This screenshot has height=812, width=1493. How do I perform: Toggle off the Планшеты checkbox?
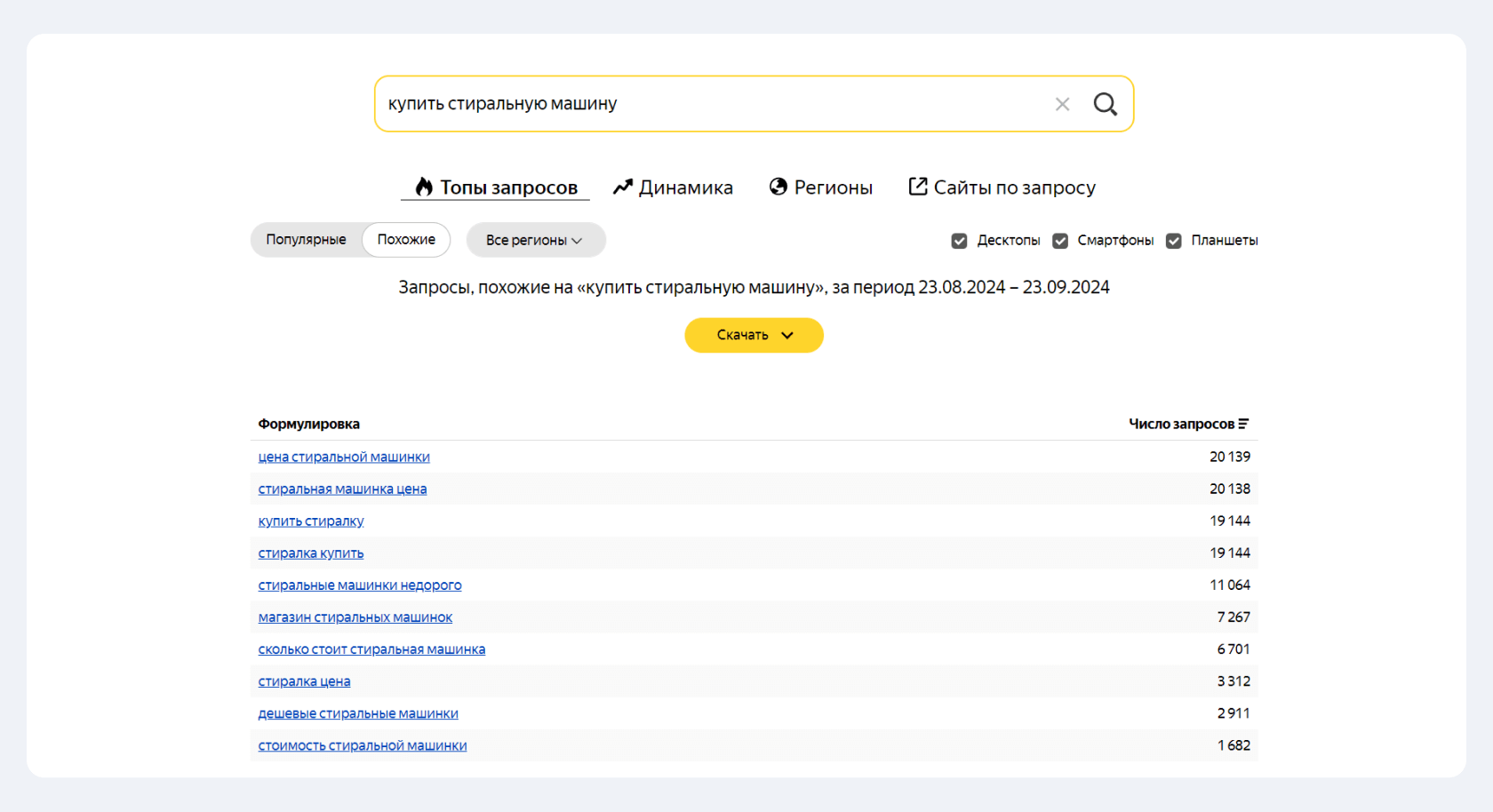tap(1174, 240)
